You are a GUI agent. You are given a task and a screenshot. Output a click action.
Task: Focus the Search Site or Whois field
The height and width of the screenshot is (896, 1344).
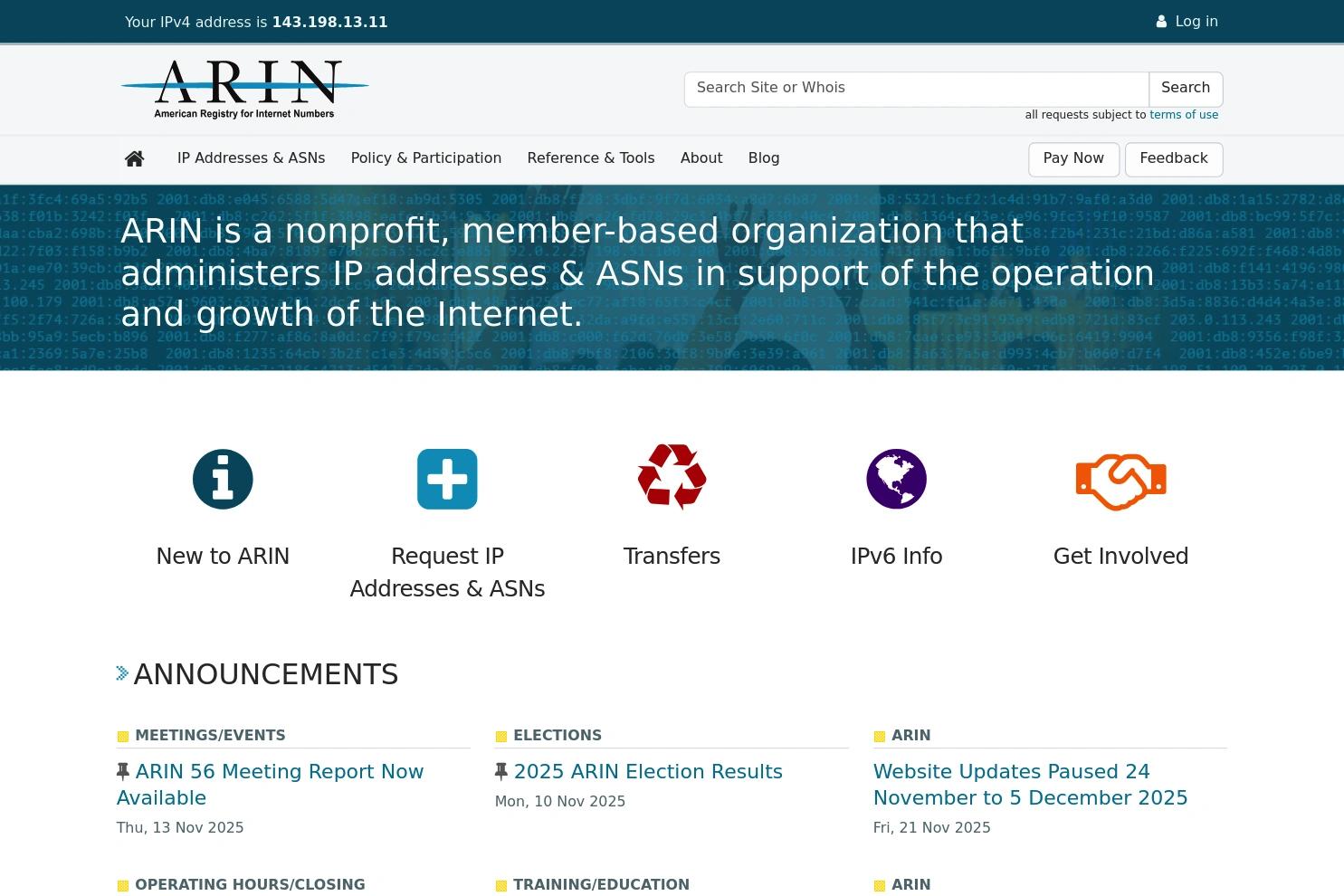(917, 89)
